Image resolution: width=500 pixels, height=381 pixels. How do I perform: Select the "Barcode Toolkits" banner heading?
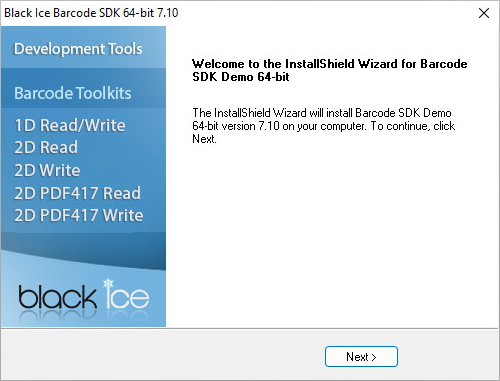73,93
